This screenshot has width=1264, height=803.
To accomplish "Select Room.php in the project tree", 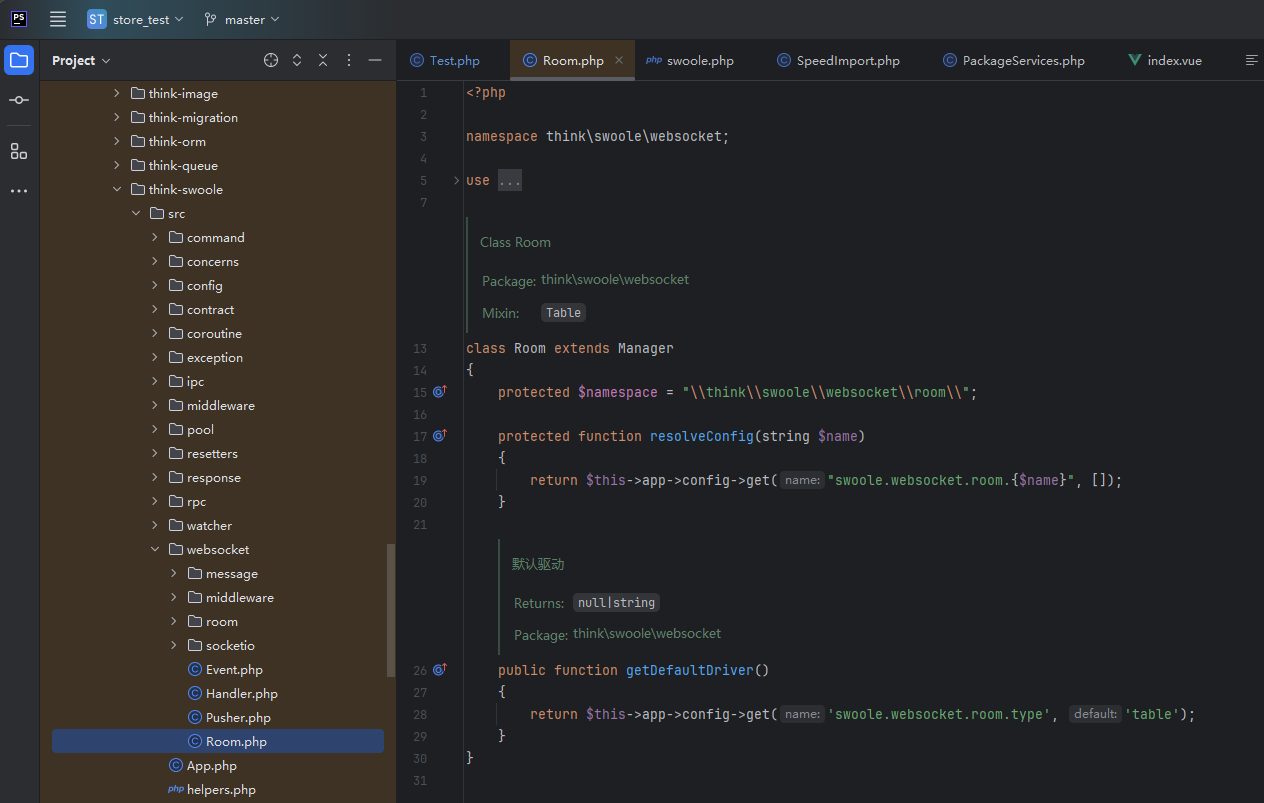I will pos(218,741).
